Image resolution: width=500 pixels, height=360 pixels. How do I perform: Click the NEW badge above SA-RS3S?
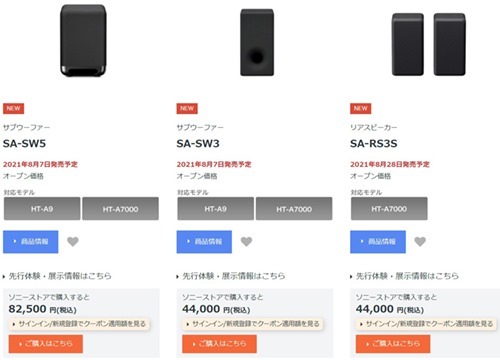pos(361,108)
